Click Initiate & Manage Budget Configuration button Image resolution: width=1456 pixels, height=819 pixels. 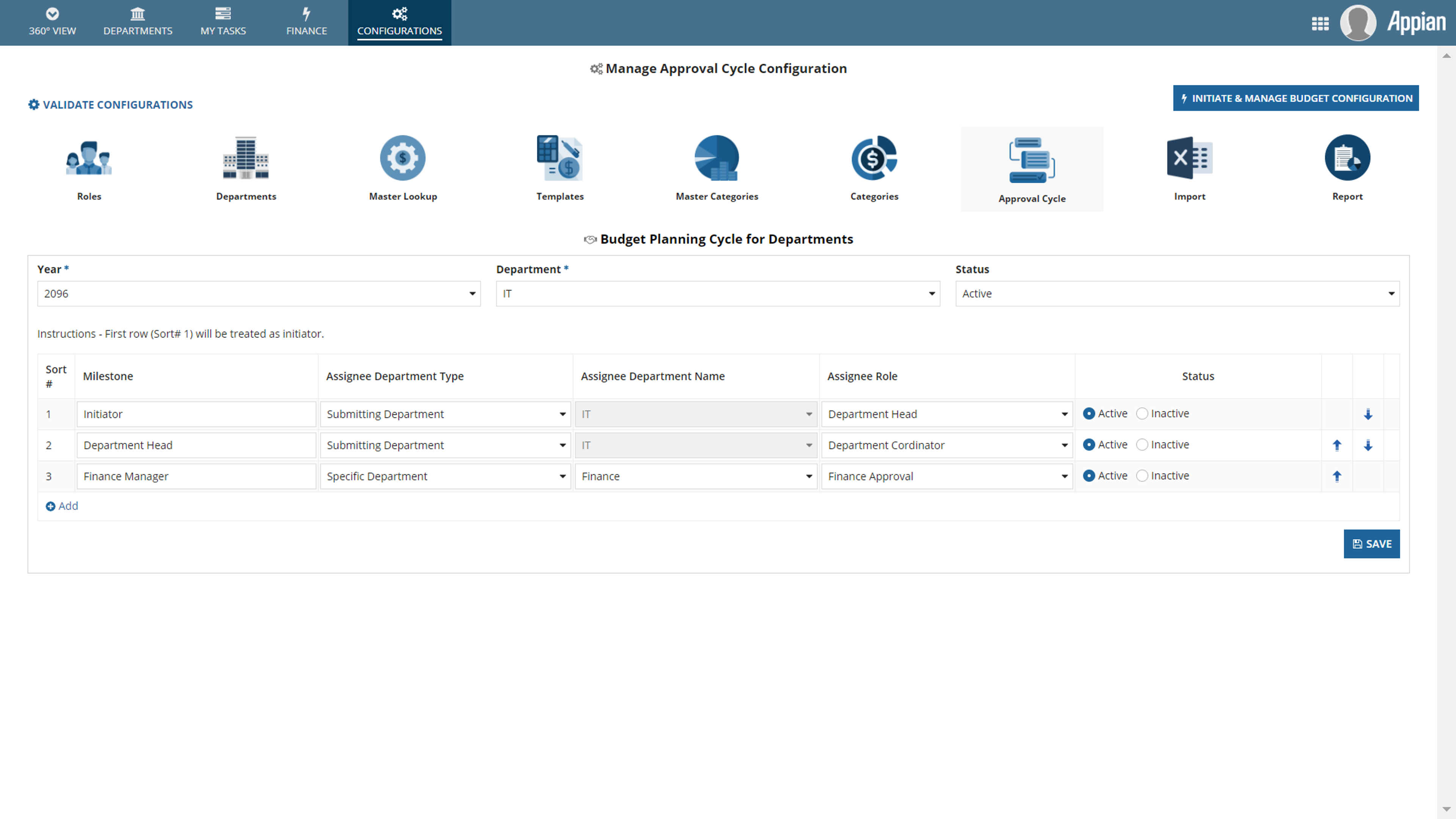[x=1296, y=98]
